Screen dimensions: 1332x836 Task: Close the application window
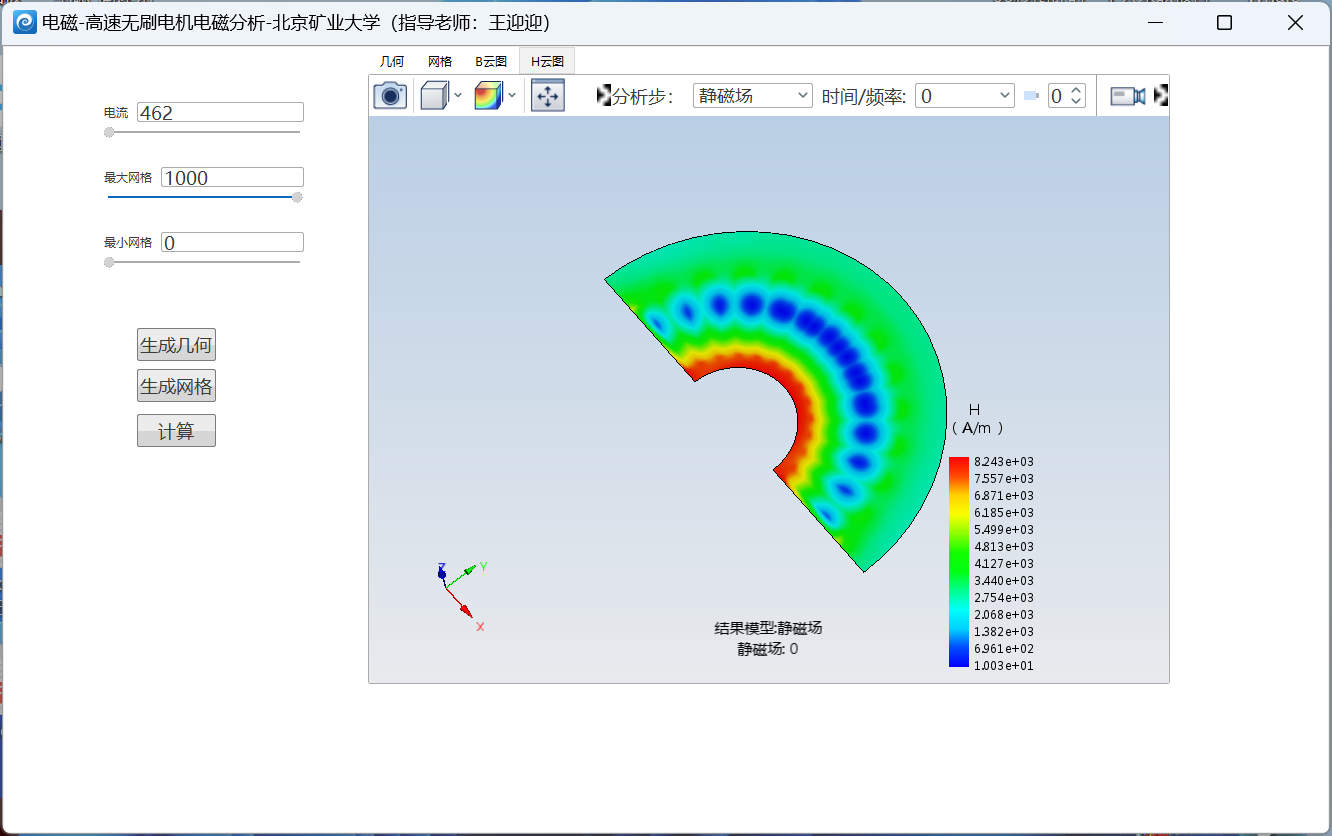pyautogui.click(x=1295, y=22)
